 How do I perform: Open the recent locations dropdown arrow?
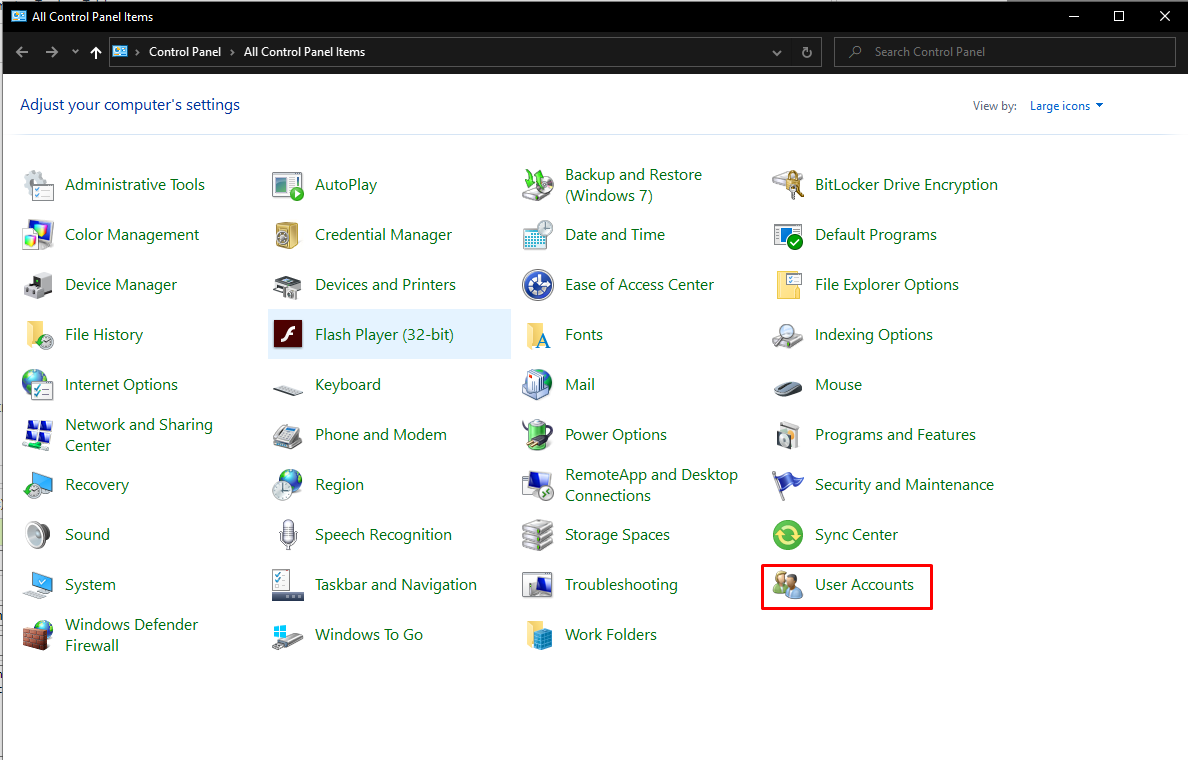coord(75,52)
